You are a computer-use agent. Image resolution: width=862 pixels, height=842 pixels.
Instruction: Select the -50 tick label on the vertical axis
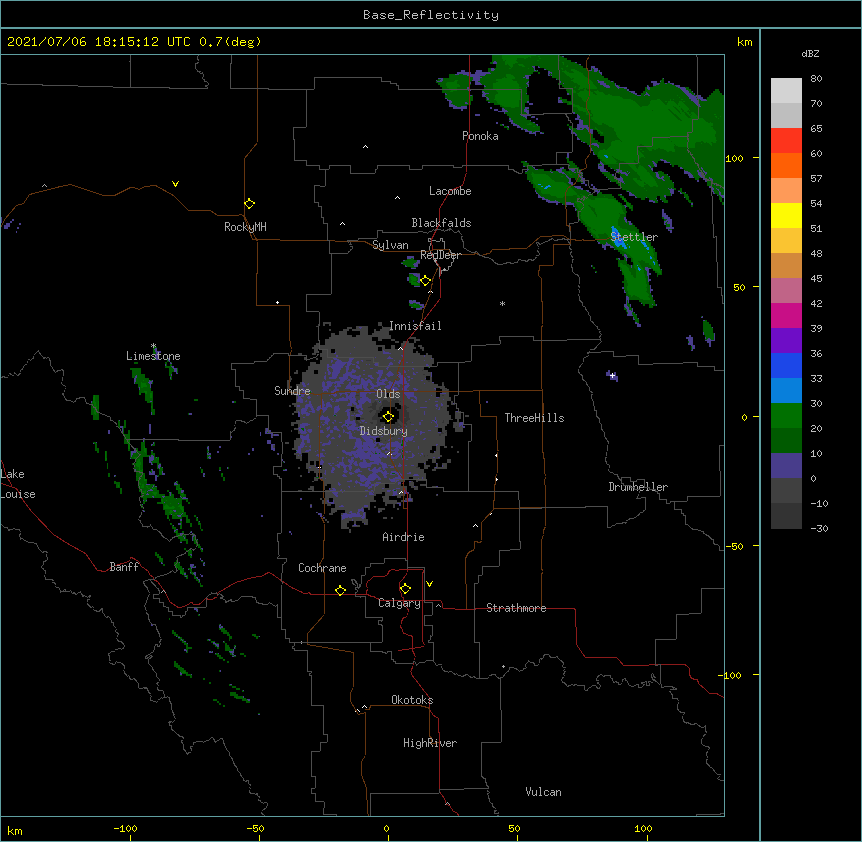[734, 546]
